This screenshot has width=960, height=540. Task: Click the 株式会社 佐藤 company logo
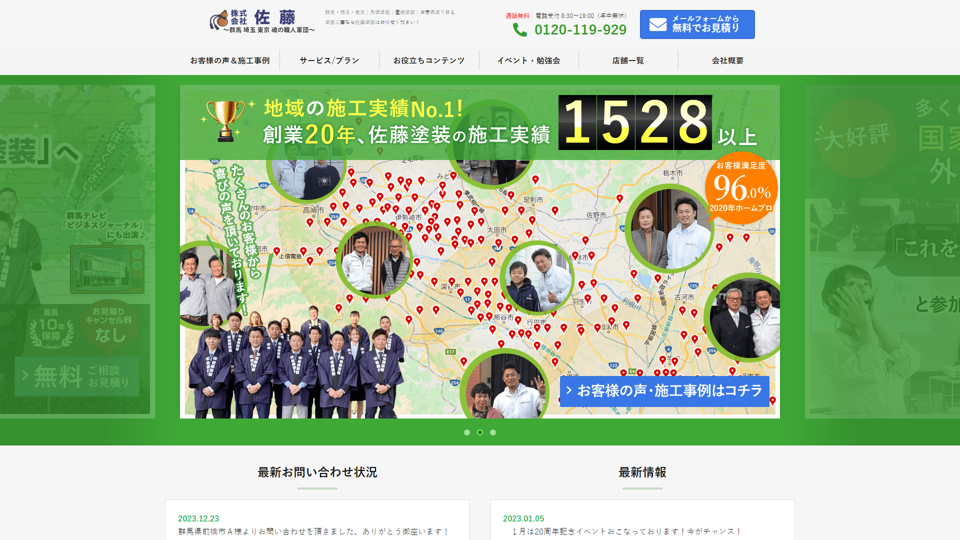262,21
